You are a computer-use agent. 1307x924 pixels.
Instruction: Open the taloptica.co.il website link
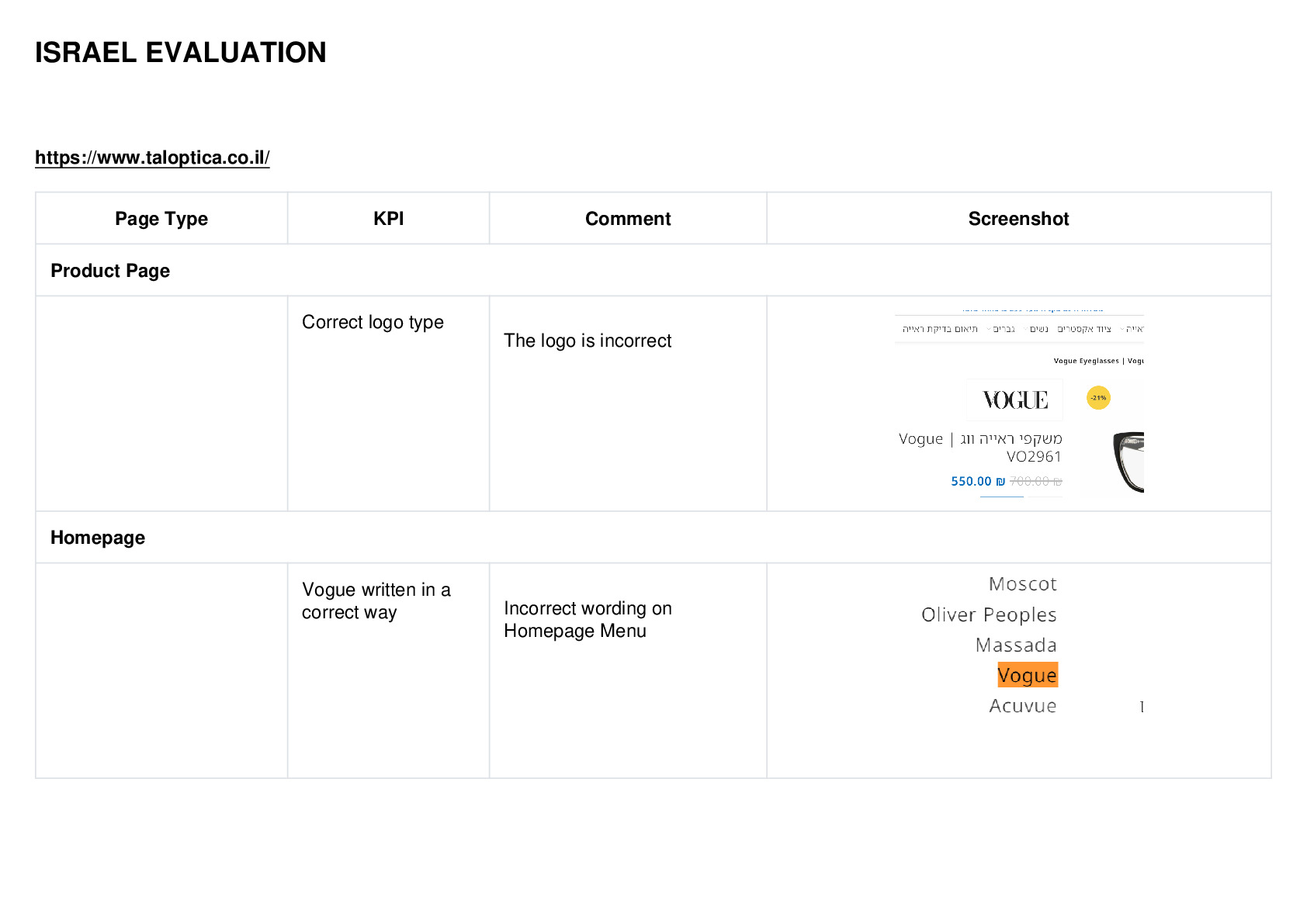click(x=152, y=157)
